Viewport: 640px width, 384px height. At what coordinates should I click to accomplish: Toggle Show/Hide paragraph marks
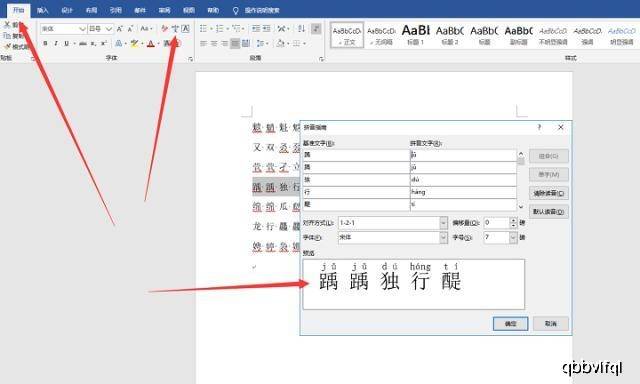[316, 29]
